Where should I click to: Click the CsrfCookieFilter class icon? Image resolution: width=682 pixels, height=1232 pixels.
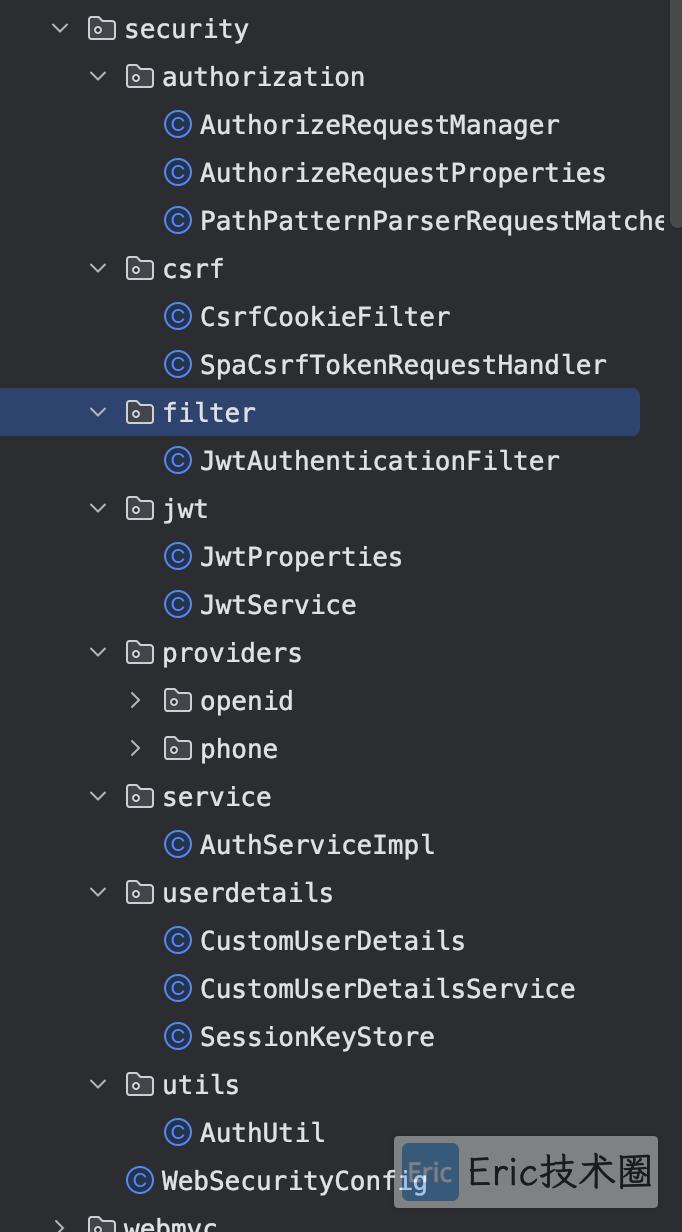[177, 317]
